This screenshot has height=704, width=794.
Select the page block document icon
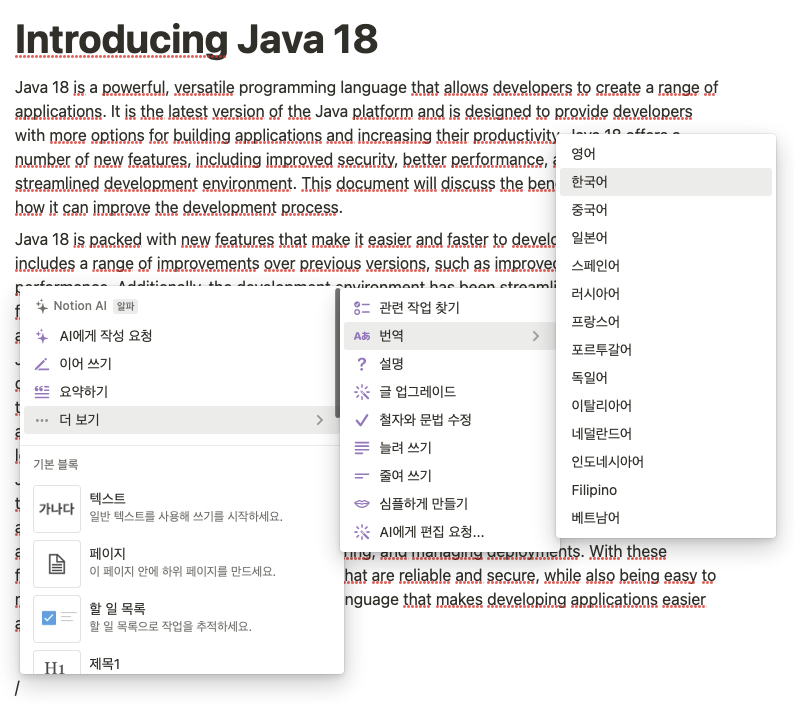[57, 564]
